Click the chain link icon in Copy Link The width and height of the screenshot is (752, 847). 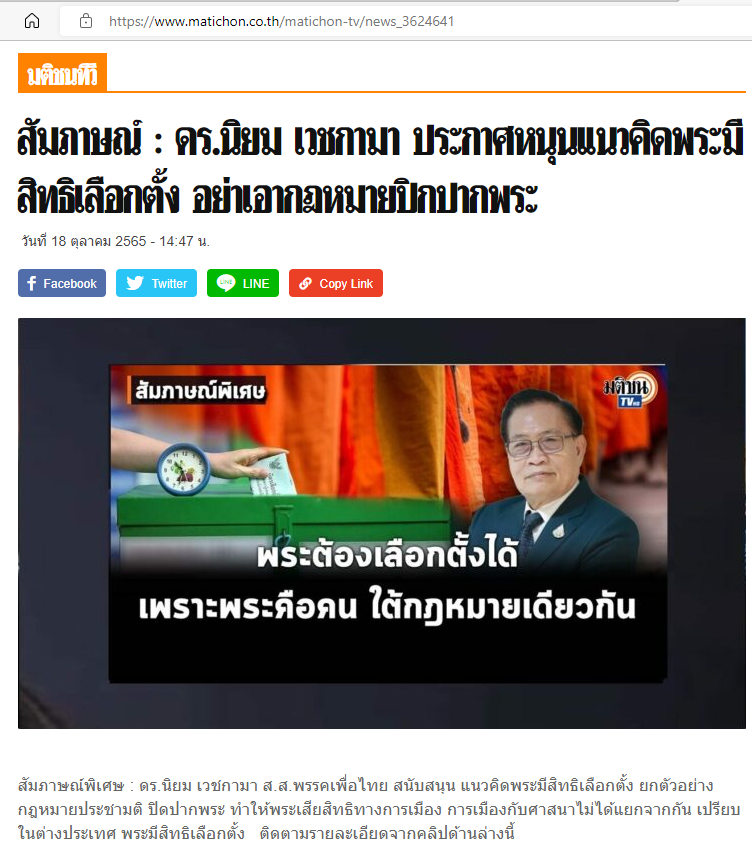pyautogui.click(x=305, y=283)
